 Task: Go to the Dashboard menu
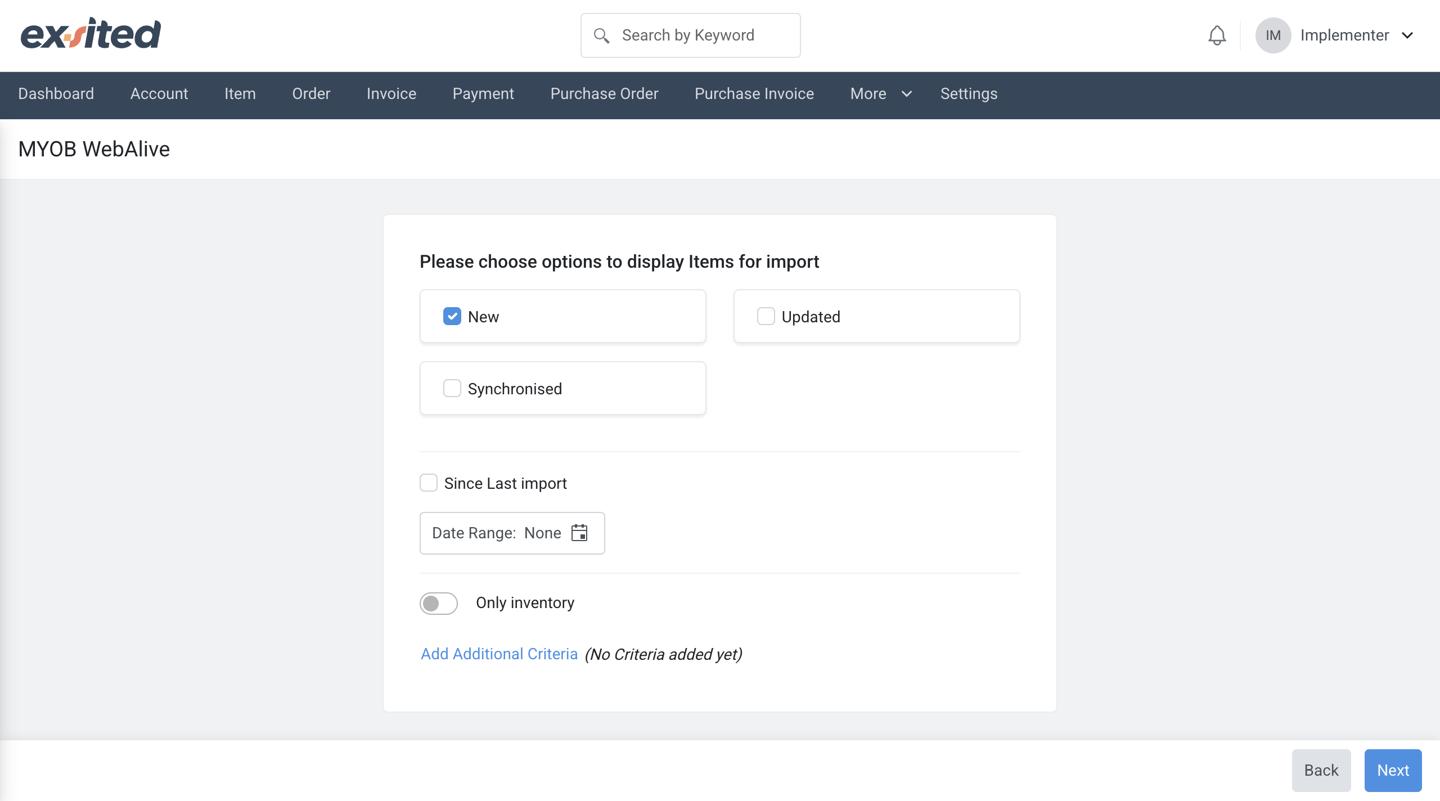tap(56, 94)
